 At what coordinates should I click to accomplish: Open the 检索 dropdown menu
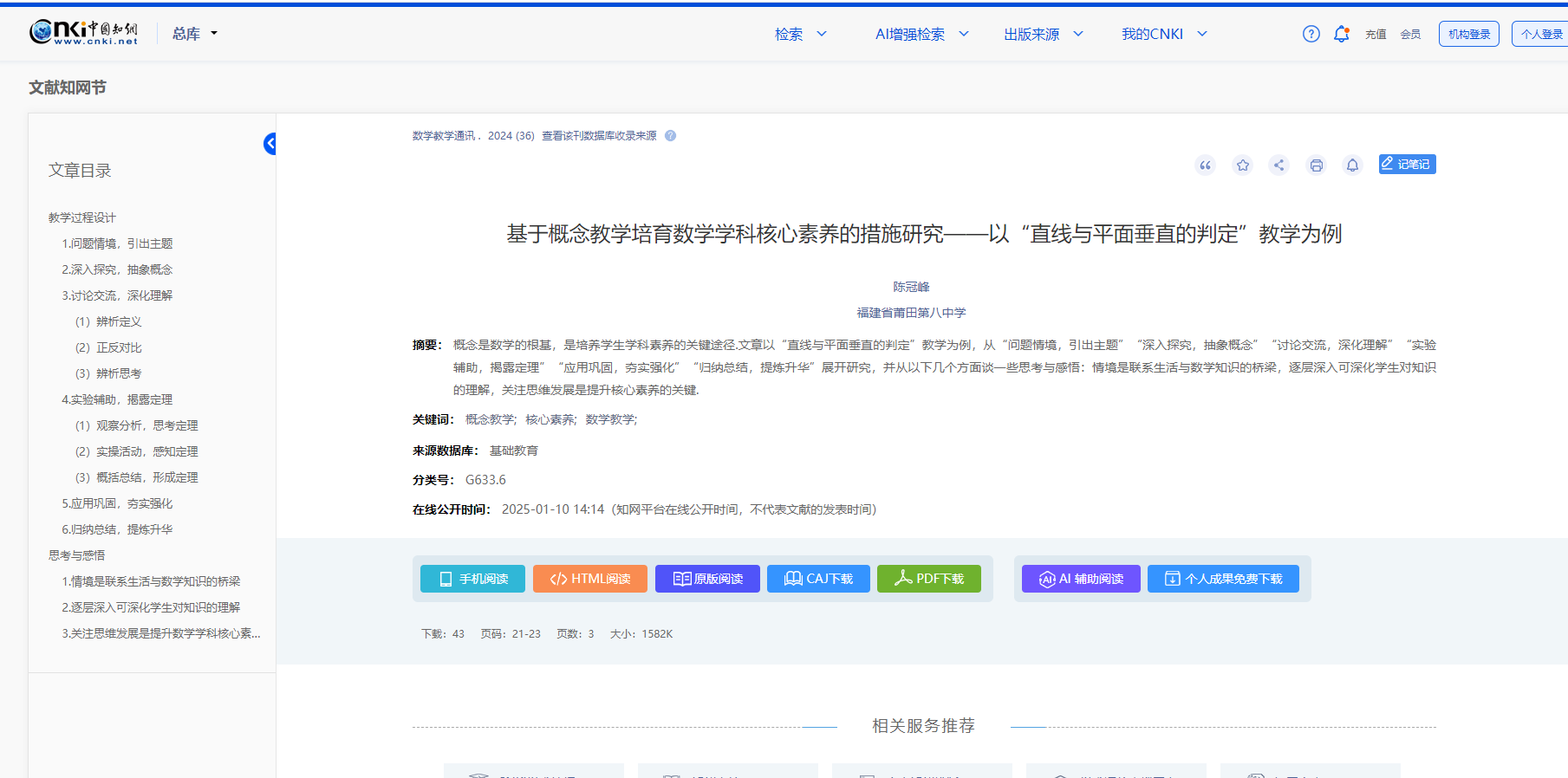800,34
